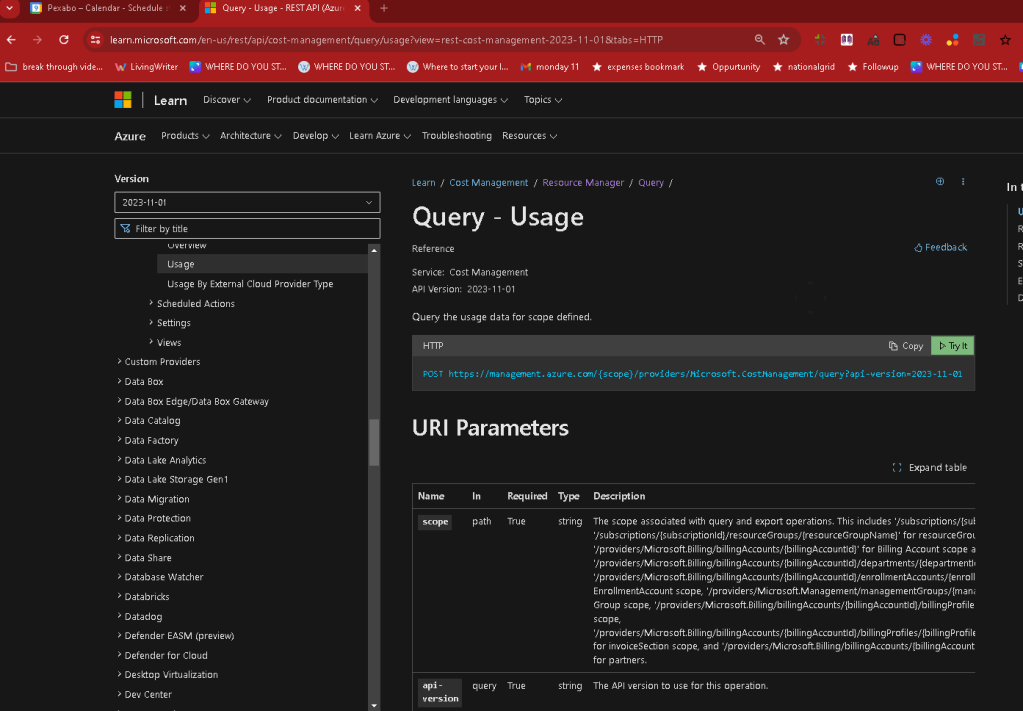Screen dimensions: 1023x711
Task: Click the Microsoft logo
Action: [x=123, y=100]
